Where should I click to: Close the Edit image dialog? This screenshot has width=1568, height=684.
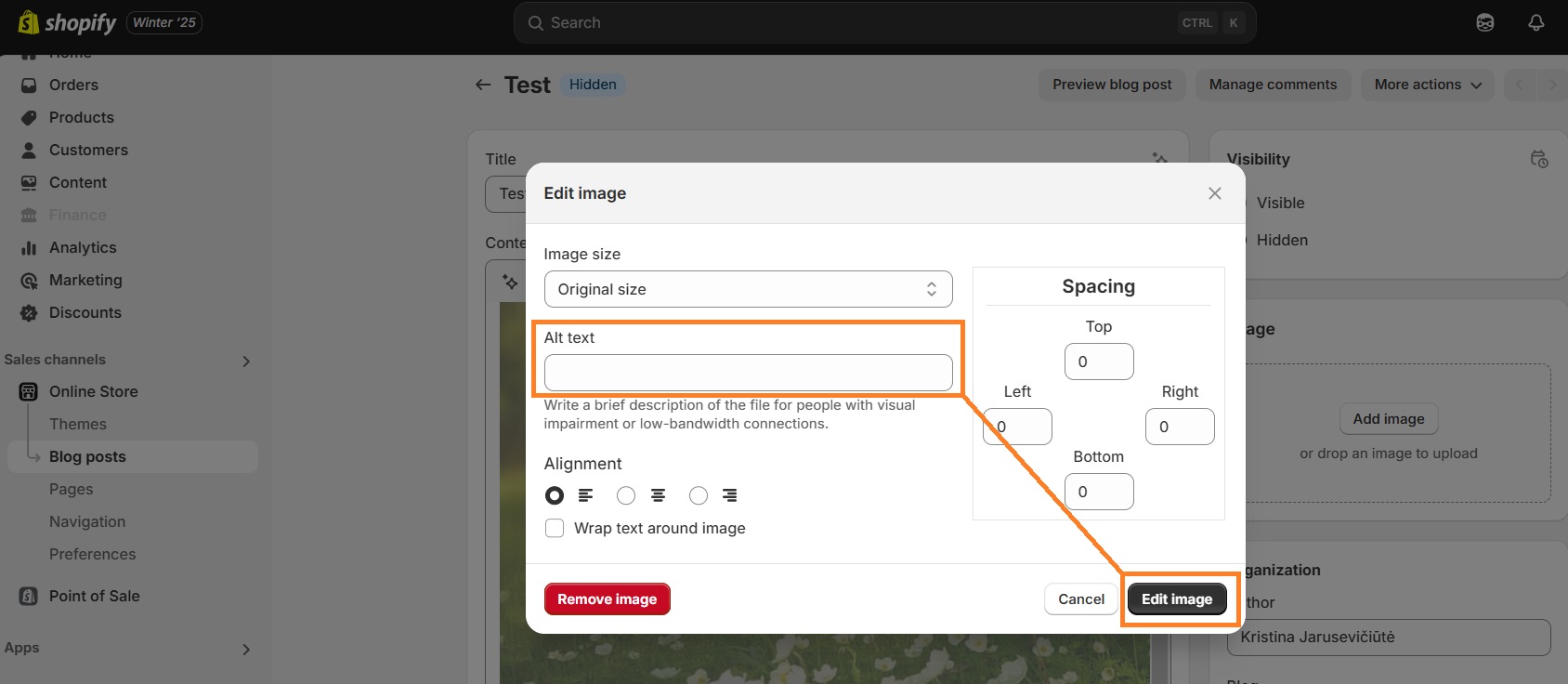click(x=1215, y=193)
